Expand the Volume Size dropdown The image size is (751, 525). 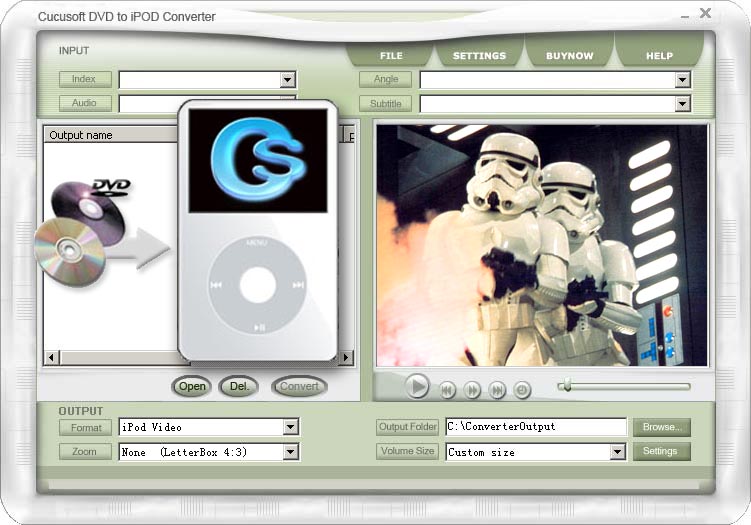click(617, 451)
